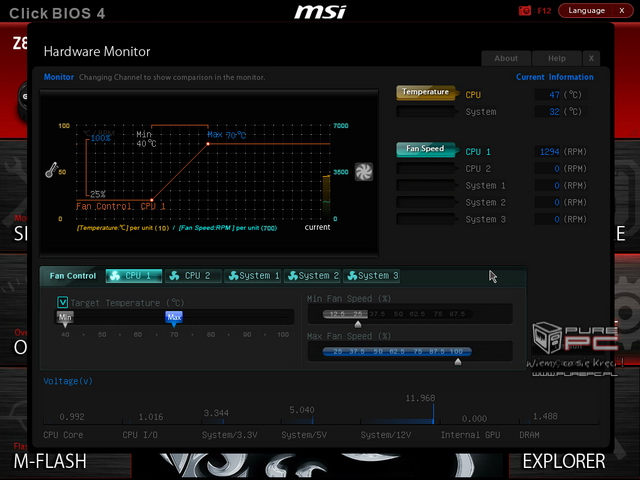This screenshot has height=480, width=640.
Task: Click the Monitor heading label
Action: 59,77
